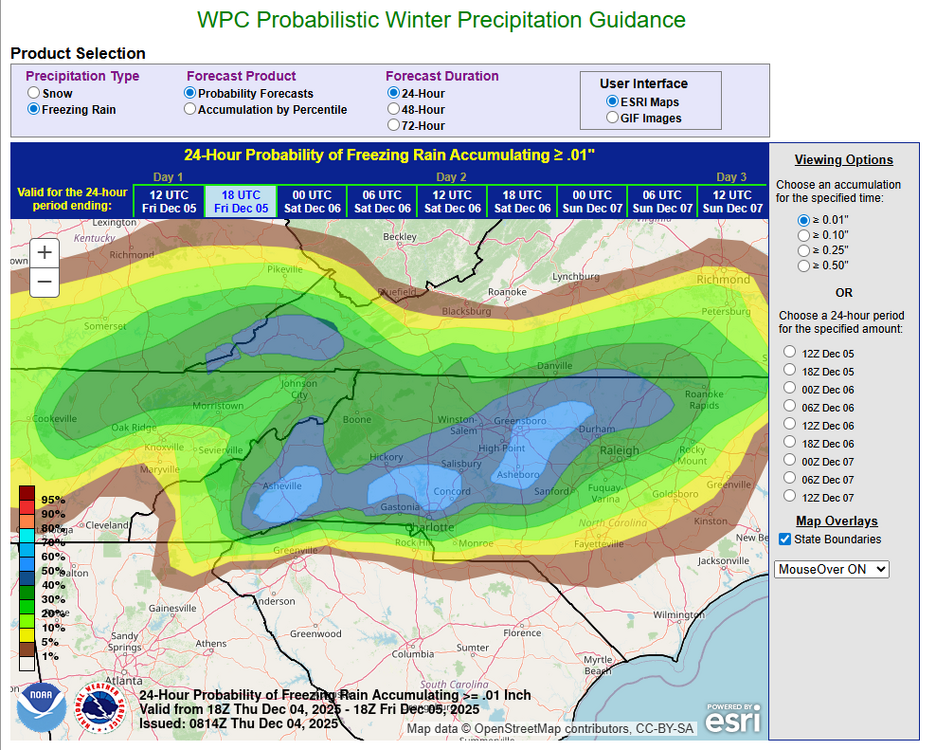Select the 12 UTC Fri Dec 05 tab

[169, 201]
